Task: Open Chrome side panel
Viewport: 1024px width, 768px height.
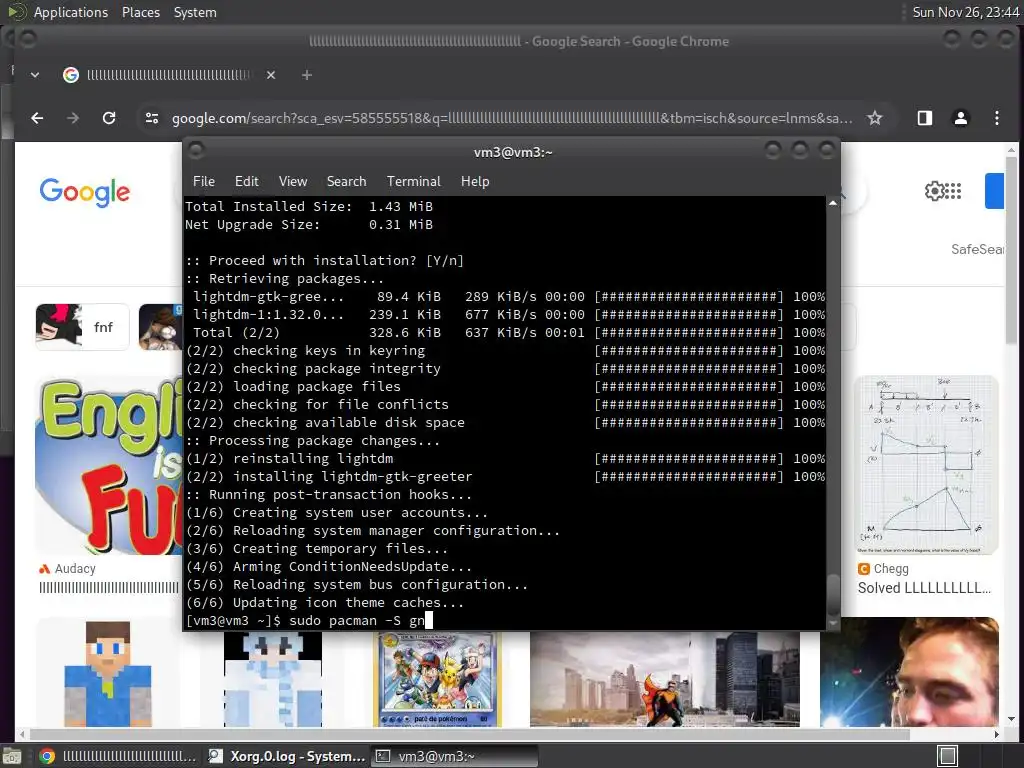Action: (925, 118)
